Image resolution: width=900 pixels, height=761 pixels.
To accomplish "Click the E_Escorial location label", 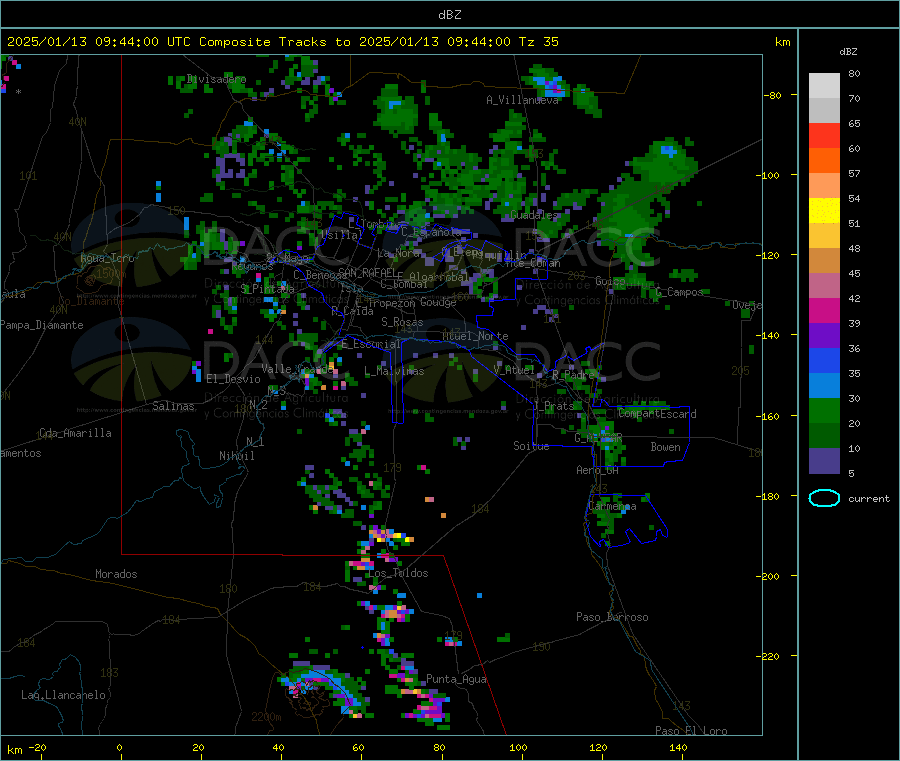I will click(x=371, y=344).
